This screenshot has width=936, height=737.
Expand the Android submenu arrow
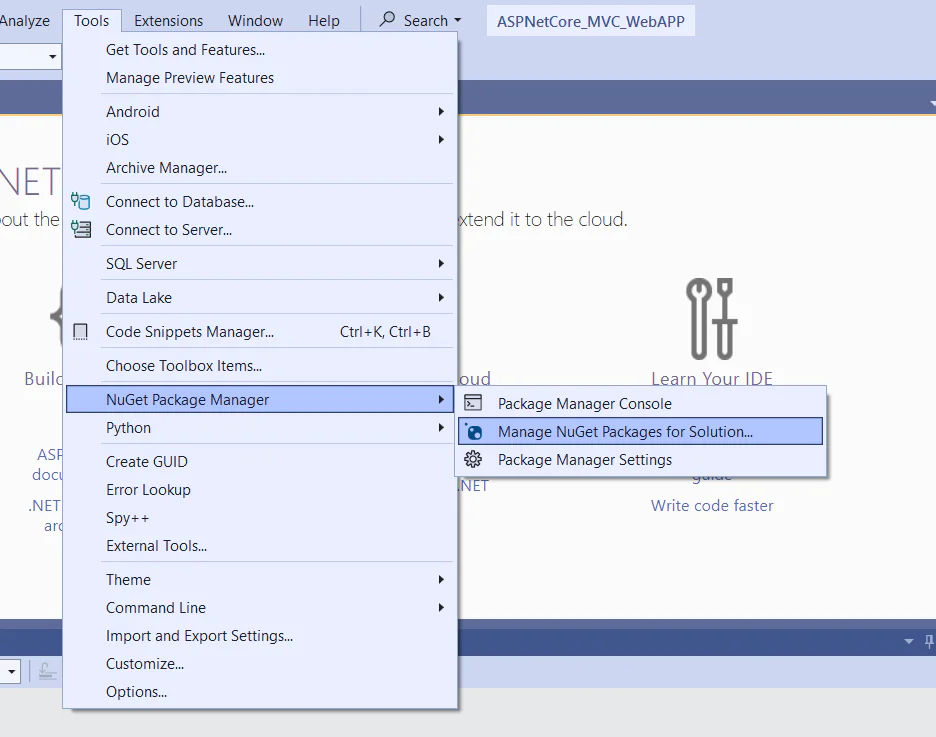[x=441, y=112]
